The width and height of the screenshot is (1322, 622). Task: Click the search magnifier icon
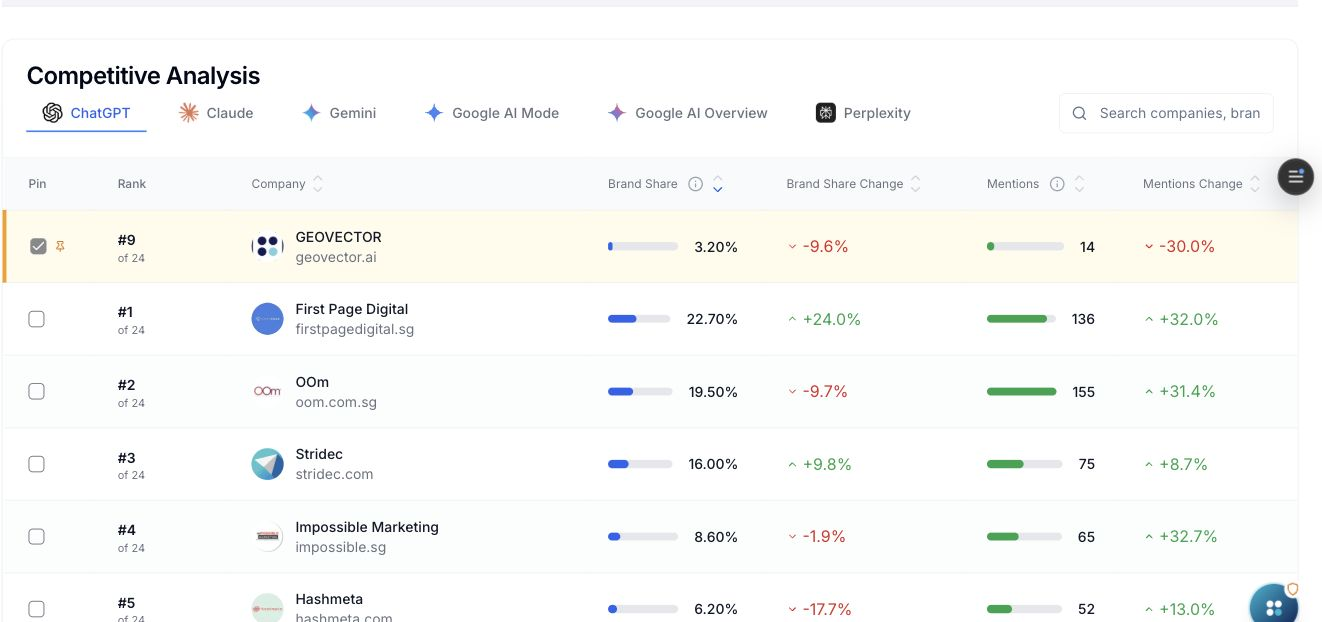(x=1080, y=113)
